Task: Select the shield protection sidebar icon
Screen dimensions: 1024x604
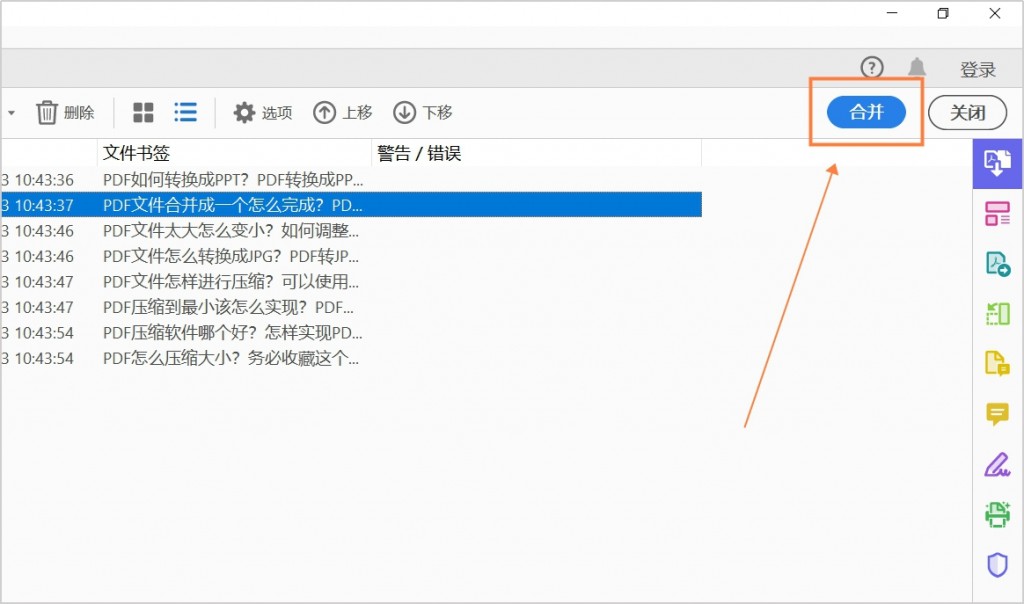Action: pyautogui.click(x=996, y=564)
